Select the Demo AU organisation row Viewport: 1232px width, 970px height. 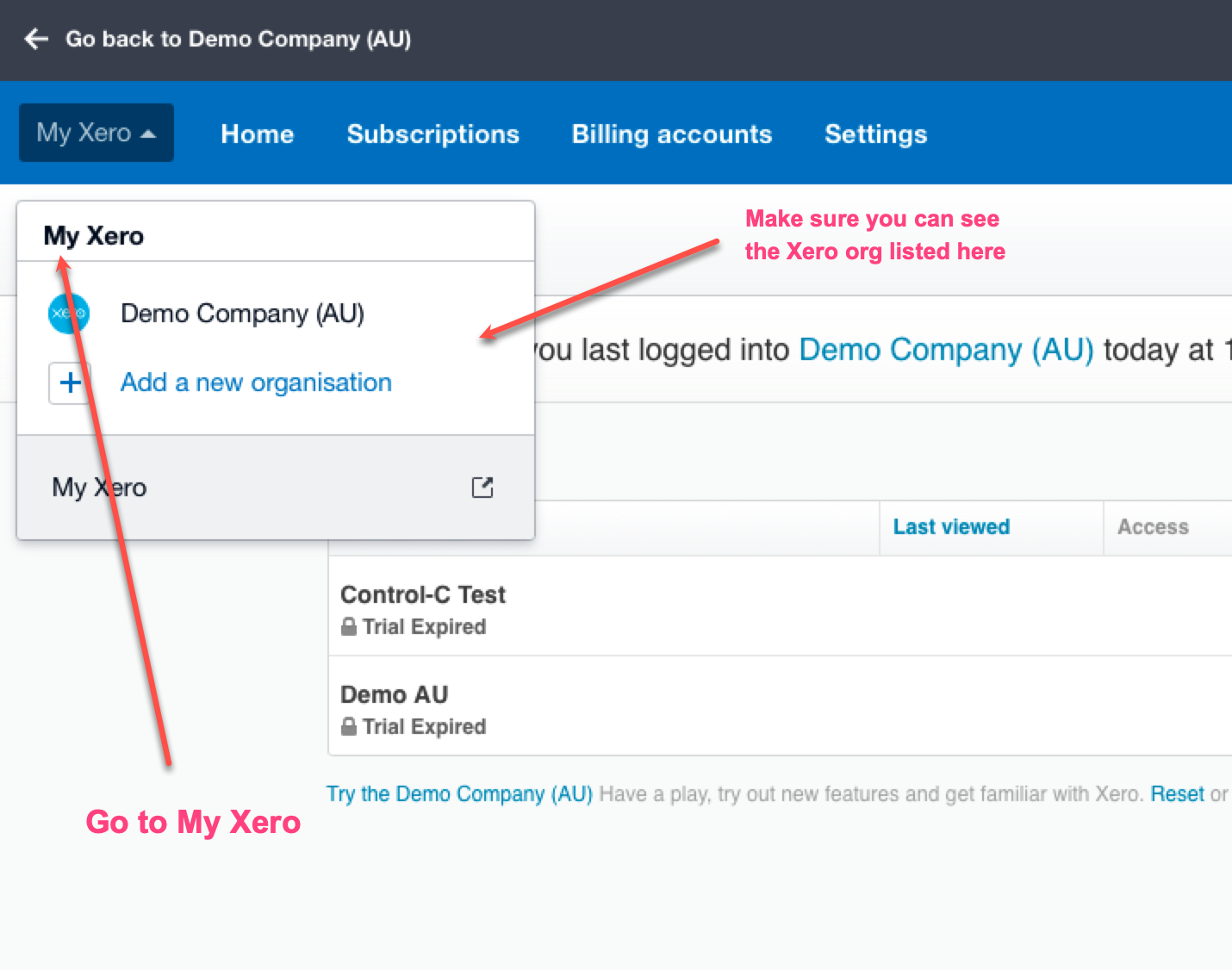(780, 706)
